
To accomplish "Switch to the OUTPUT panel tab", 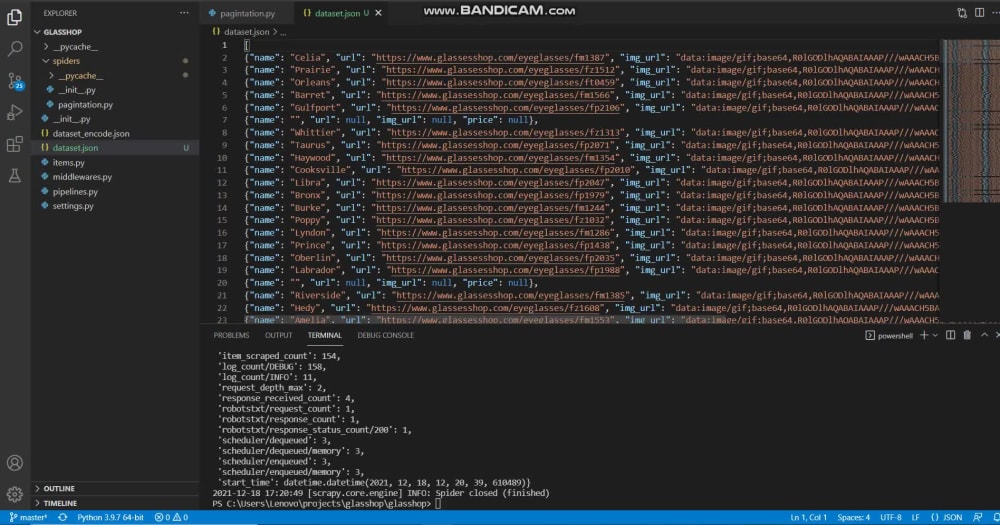I will click(x=278, y=335).
